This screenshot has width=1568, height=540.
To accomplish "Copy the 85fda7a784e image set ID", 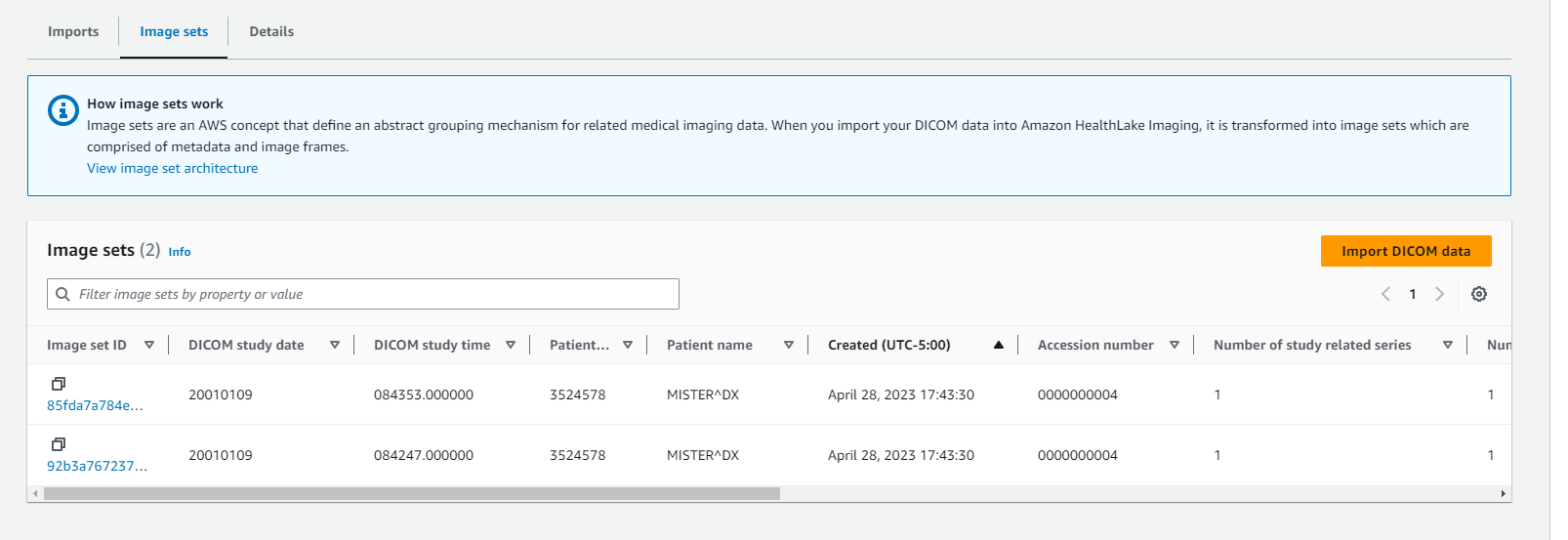I will (x=59, y=384).
